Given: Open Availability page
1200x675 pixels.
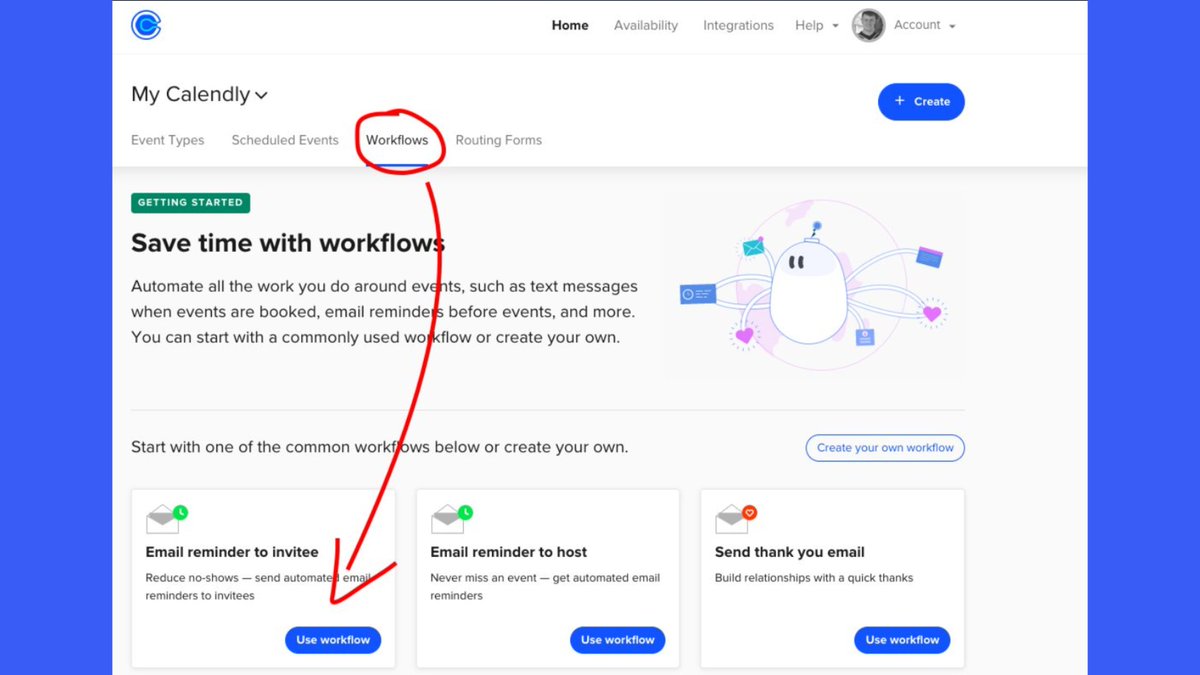Looking at the screenshot, I should pyautogui.click(x=646, y=26).
